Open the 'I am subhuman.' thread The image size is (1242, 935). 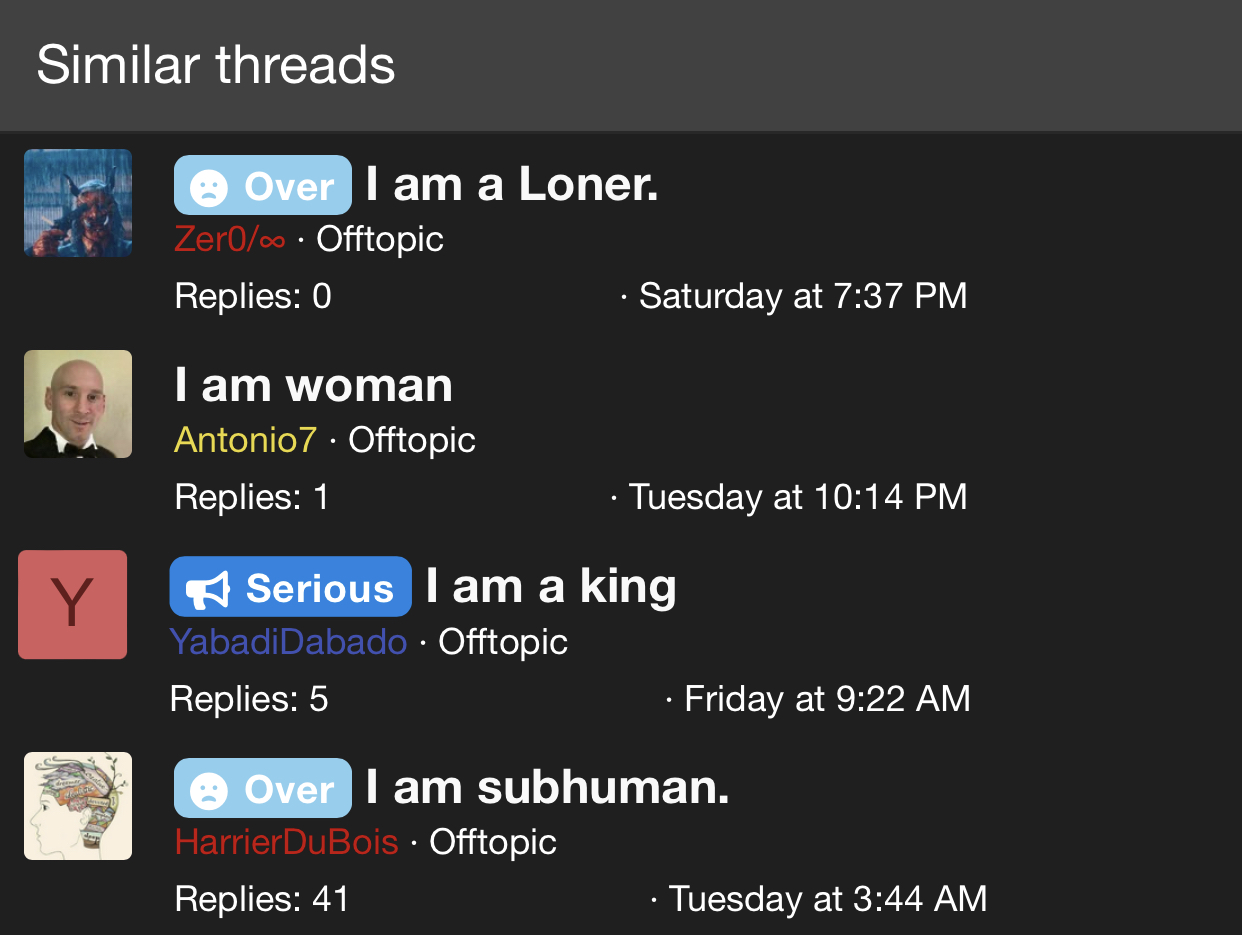point(547,787)
